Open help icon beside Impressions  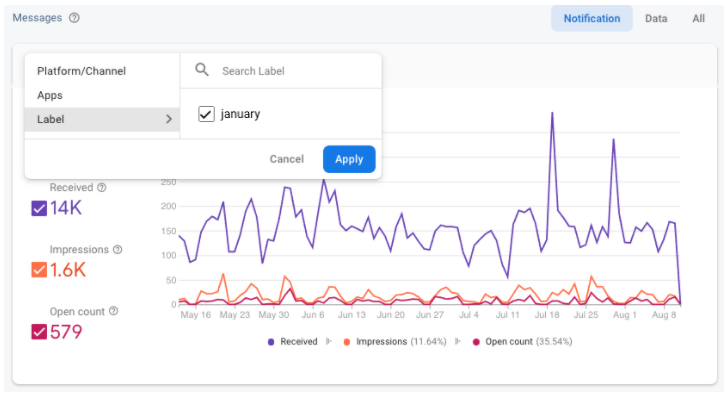117,250
